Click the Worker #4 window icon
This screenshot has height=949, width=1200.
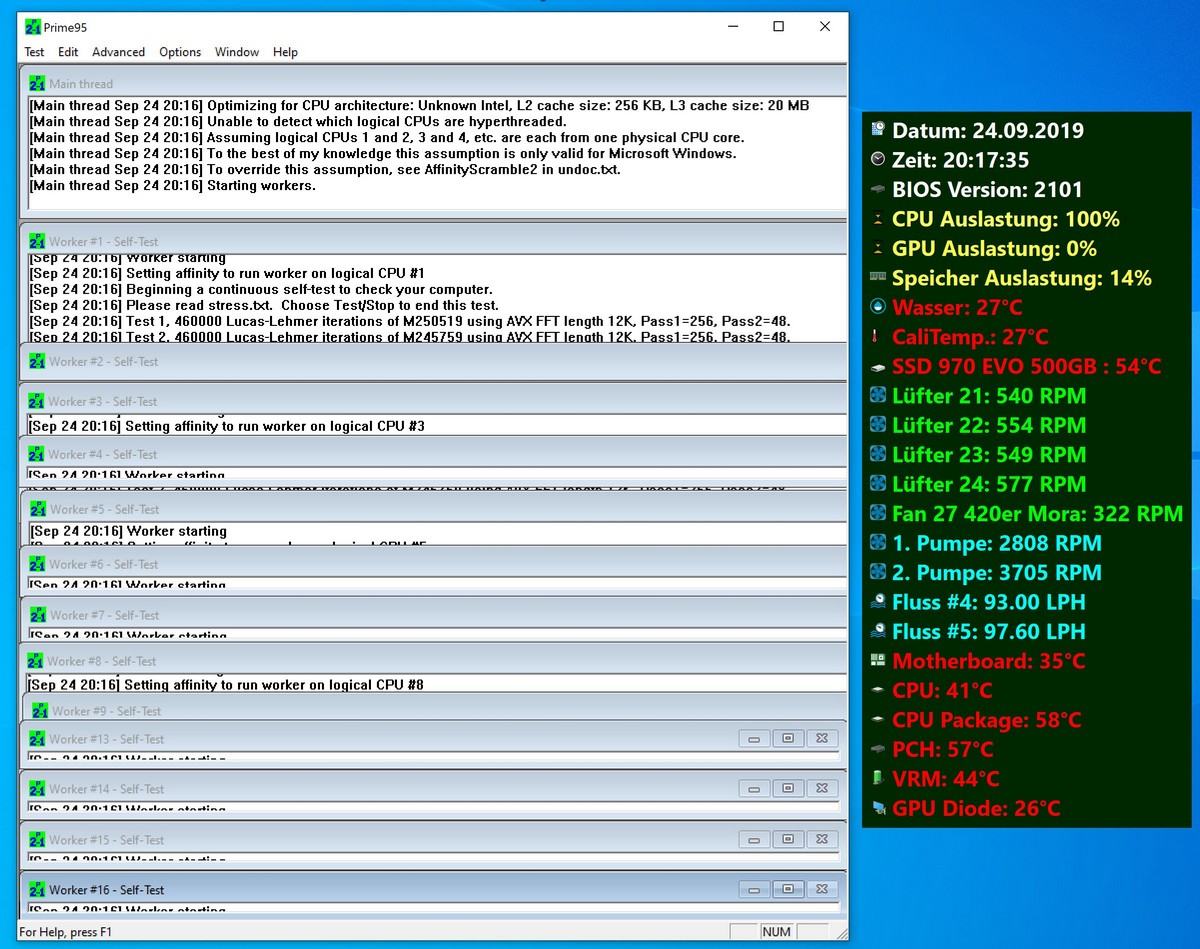pos(37,454)
